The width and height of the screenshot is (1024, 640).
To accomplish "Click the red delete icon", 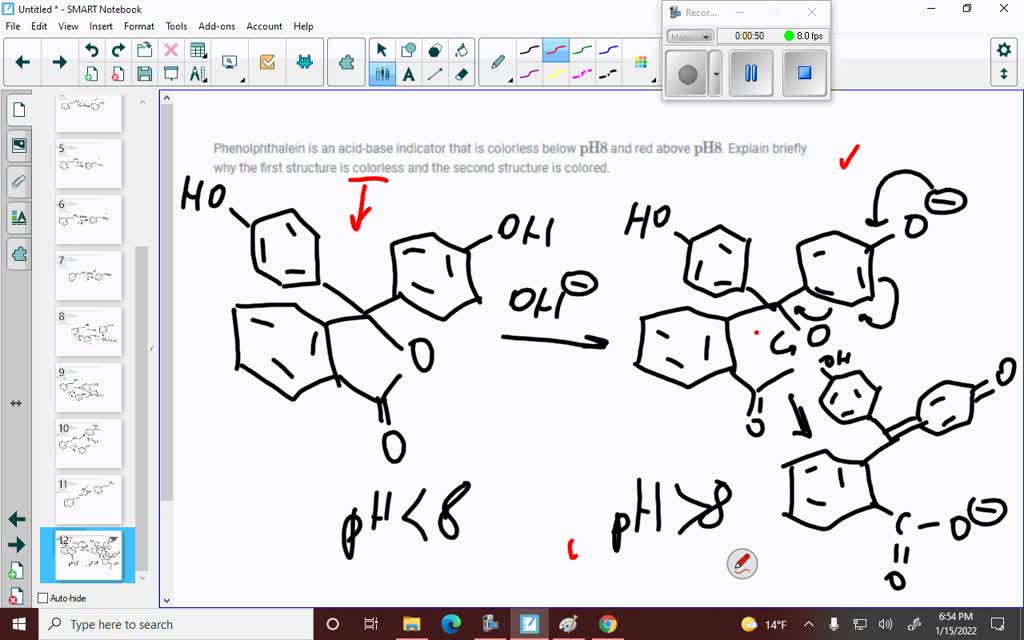I will click(x=170, y=49).
